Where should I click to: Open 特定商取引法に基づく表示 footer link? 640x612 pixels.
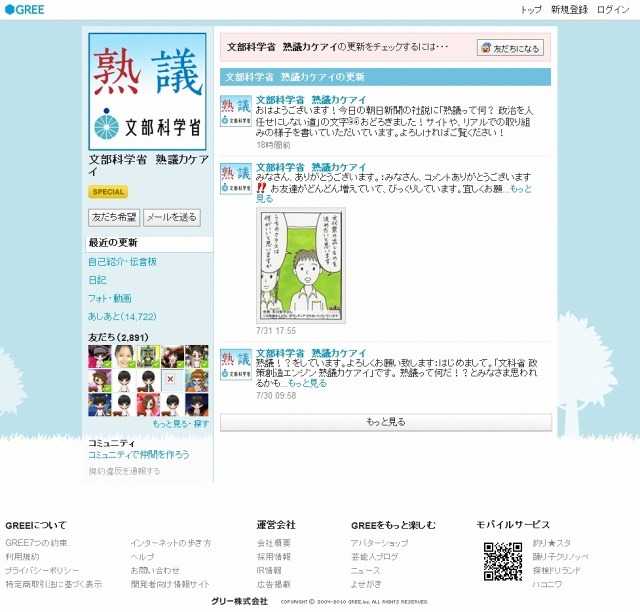click(x=53, y=584)
